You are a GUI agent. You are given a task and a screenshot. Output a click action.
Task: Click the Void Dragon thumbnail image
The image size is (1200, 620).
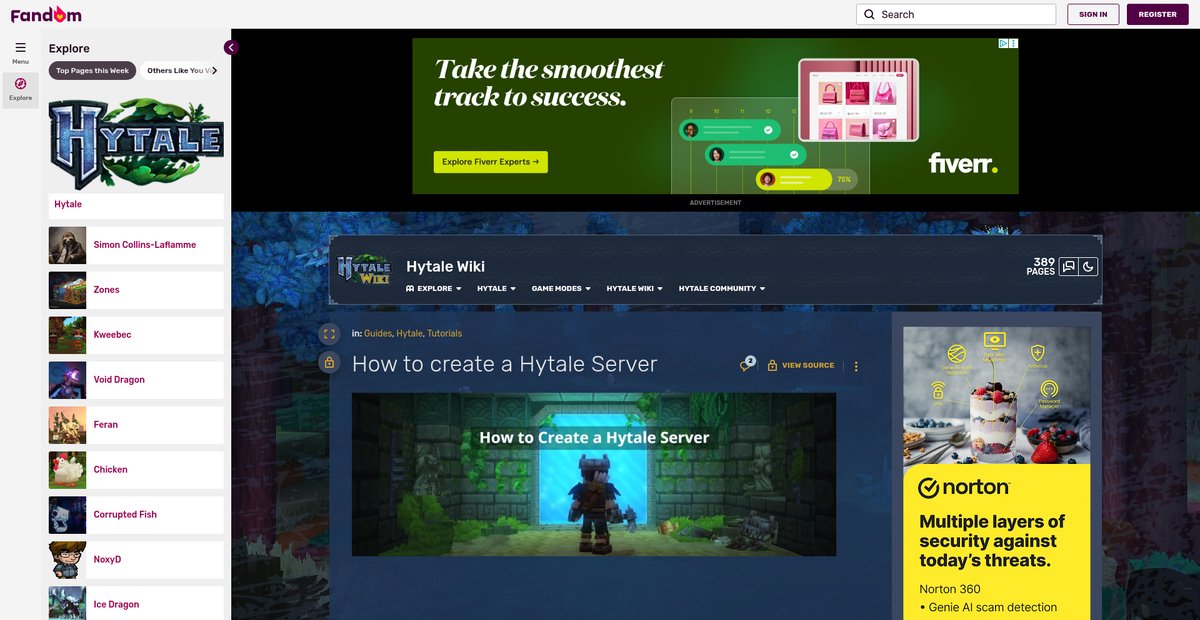pos(68,380)
